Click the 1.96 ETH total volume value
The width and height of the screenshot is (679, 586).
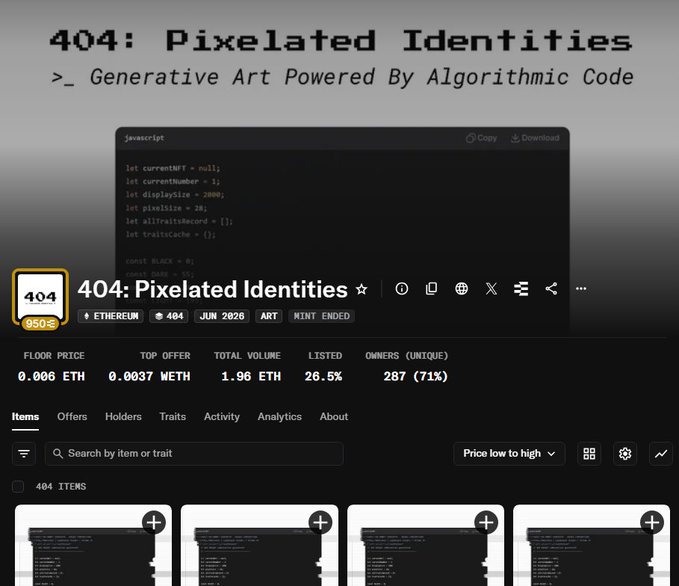(251, 376)
